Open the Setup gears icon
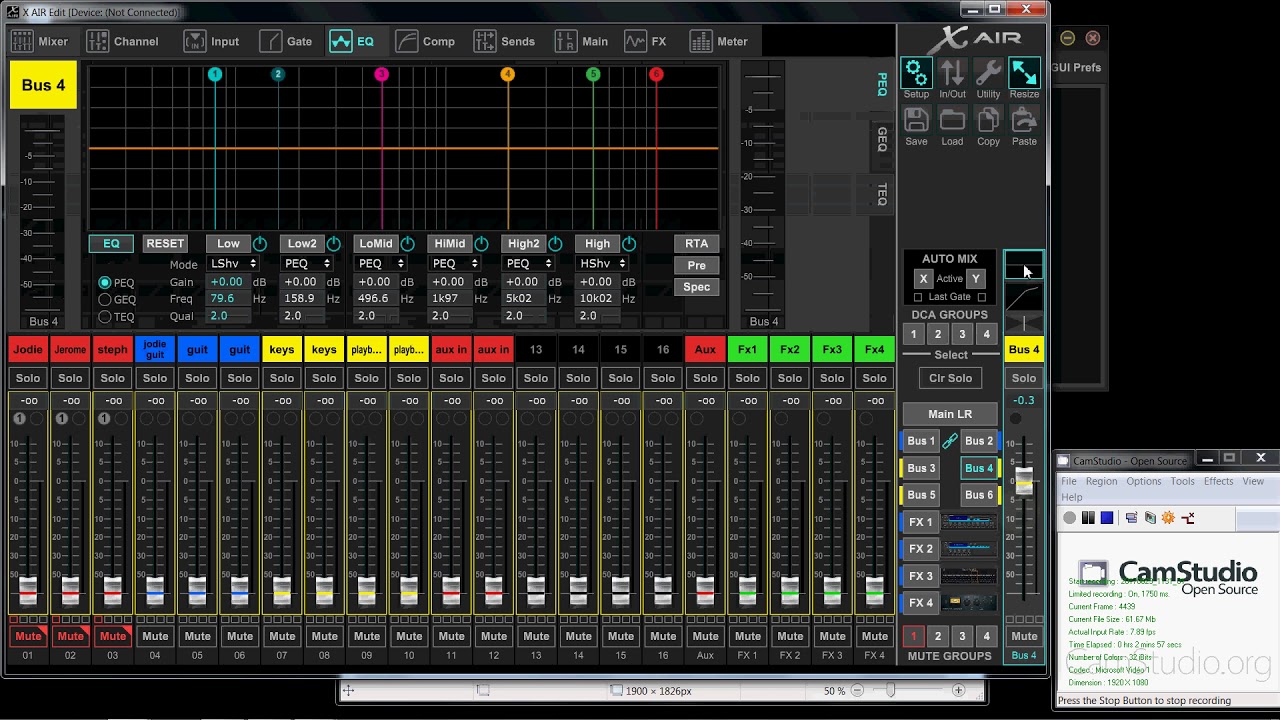 (x=916, y=72)
